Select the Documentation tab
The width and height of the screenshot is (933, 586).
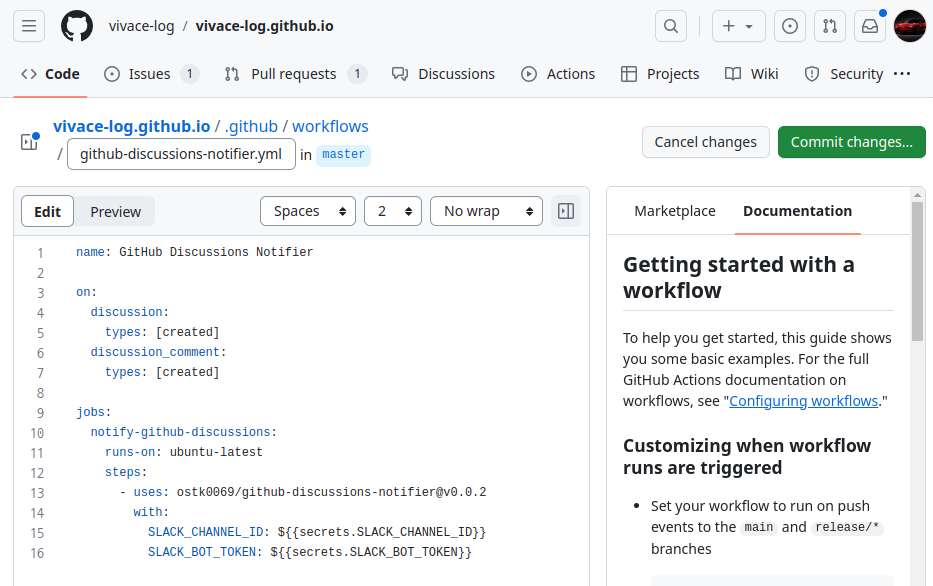pos(797,211)
